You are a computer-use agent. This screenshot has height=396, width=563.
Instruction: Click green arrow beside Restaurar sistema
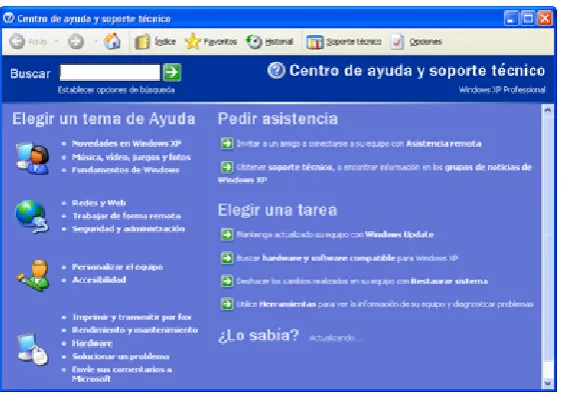(x=227, y=281)
